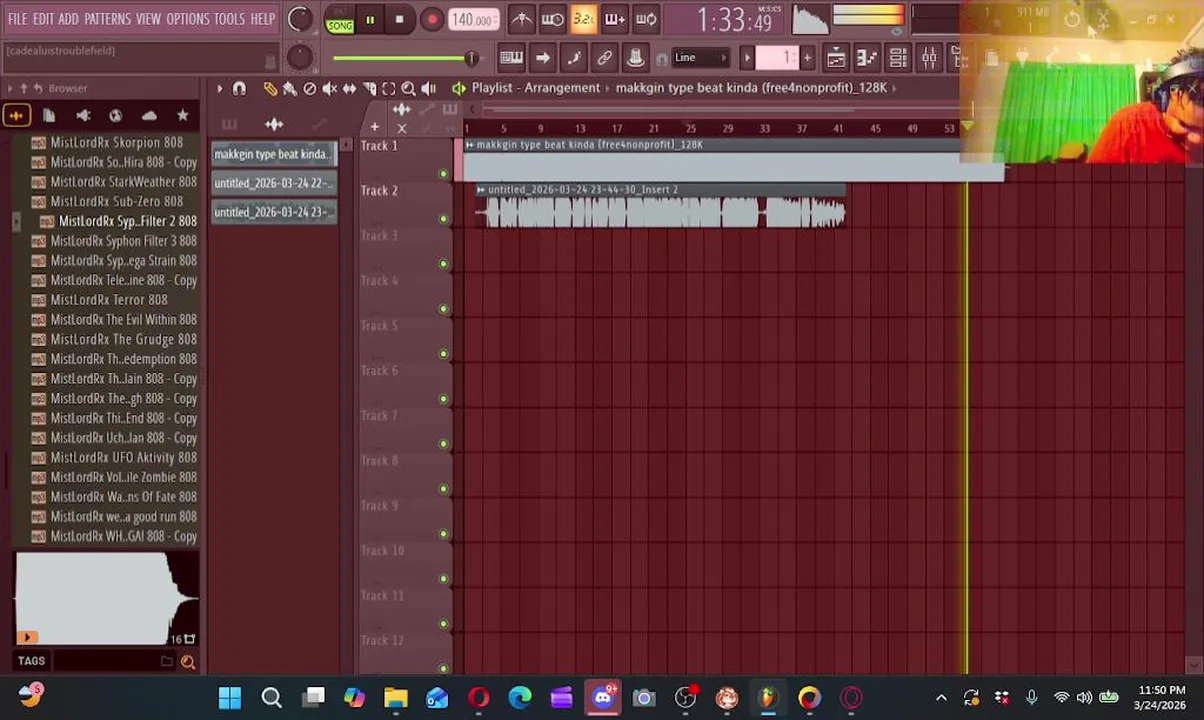
Task: Pause playback with the pause button
Action: click(x=370, y=20)
